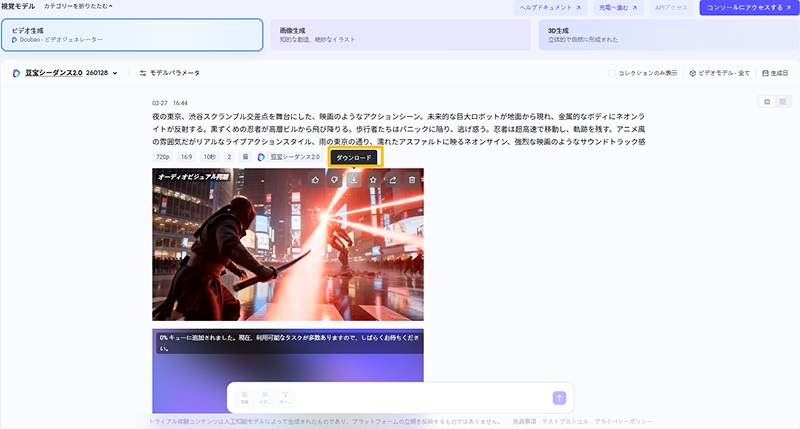Open テストプロトコル footer link

565,421
